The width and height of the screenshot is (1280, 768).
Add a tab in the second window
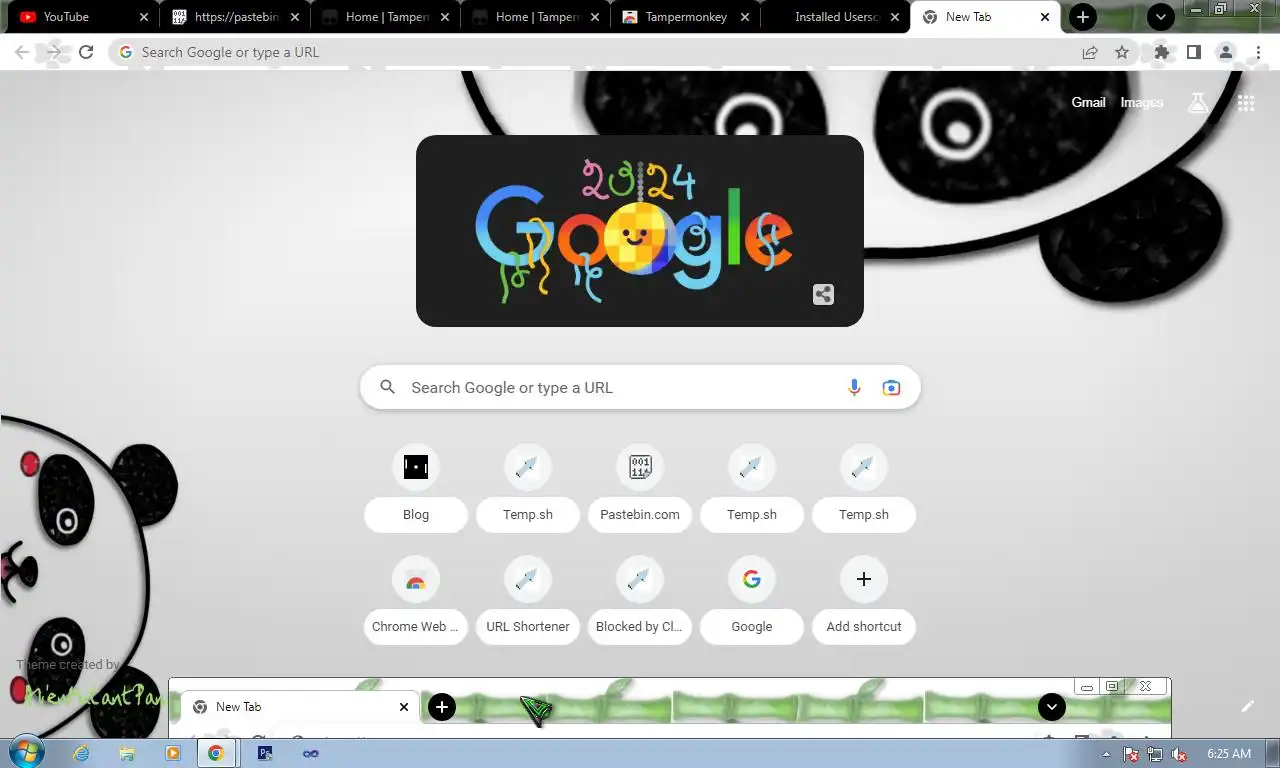pos(442,707)
